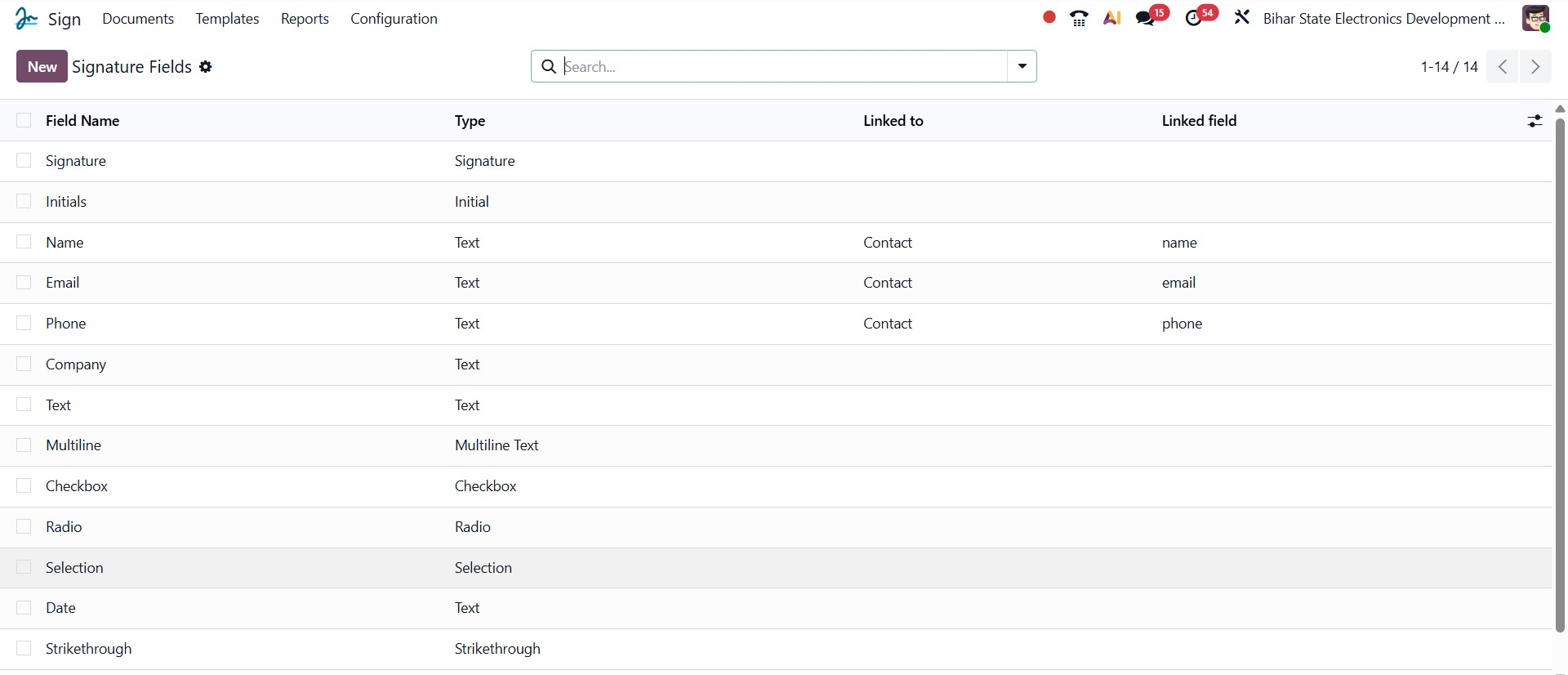Expand the search options dropdown arrow
Viewport: 1568px width, 675px height.
(1022, 66)
